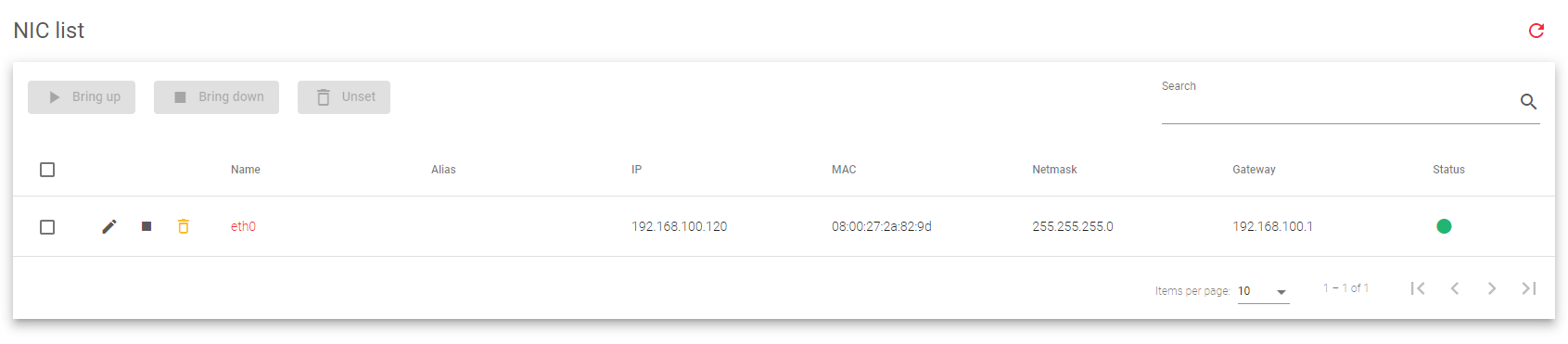Stop eth0 using the square icon

pos(147,226)
